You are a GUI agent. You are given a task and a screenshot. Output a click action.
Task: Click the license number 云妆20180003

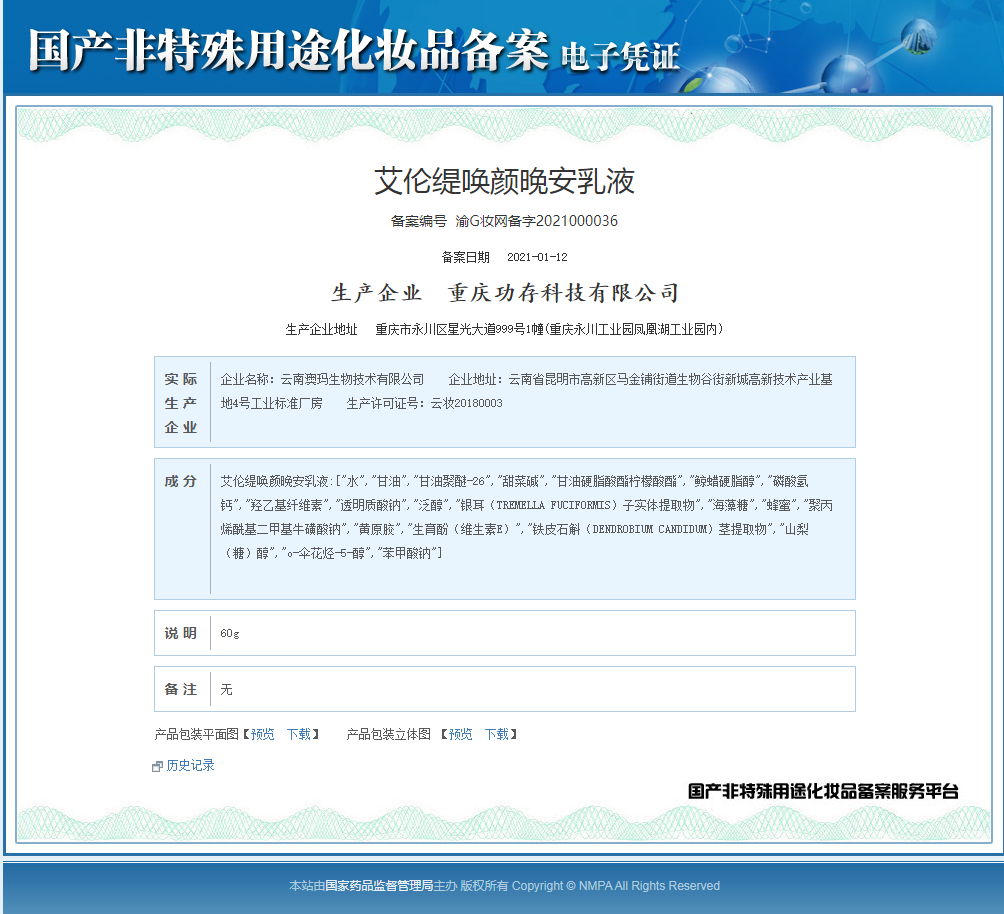pos(466,404)
